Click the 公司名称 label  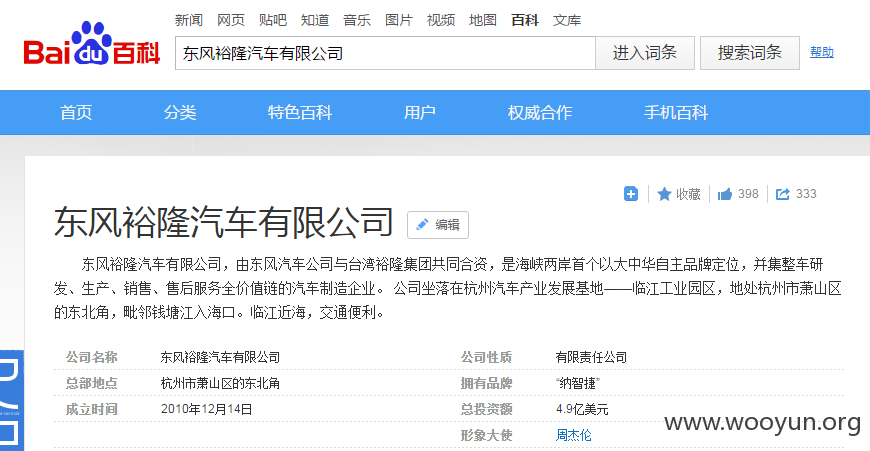[92, 357]
